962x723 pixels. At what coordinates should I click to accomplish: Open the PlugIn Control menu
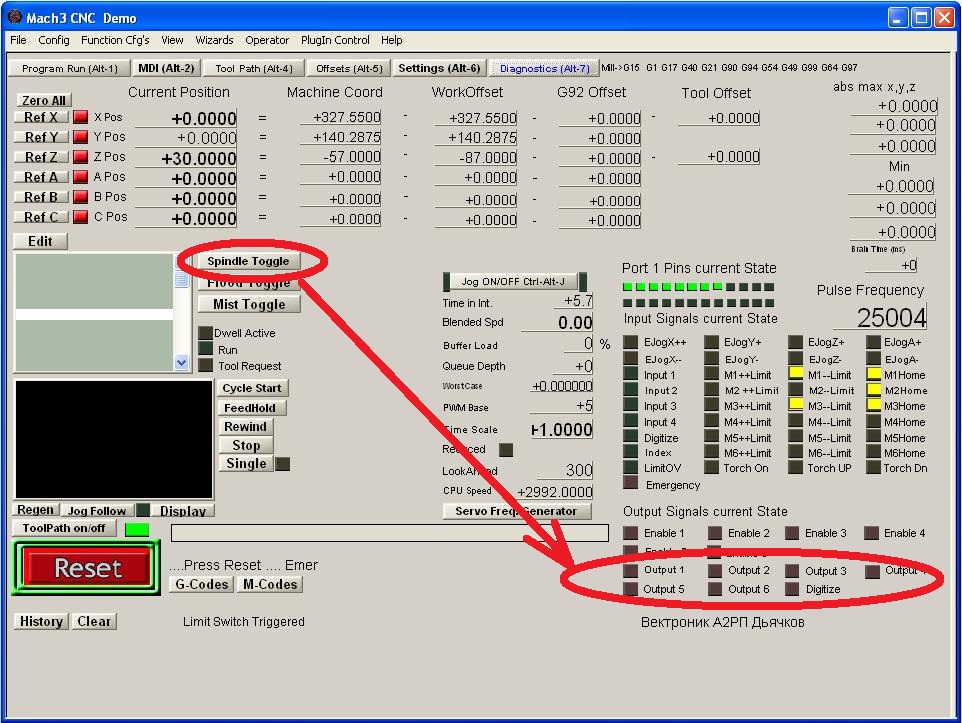(335, 40)
